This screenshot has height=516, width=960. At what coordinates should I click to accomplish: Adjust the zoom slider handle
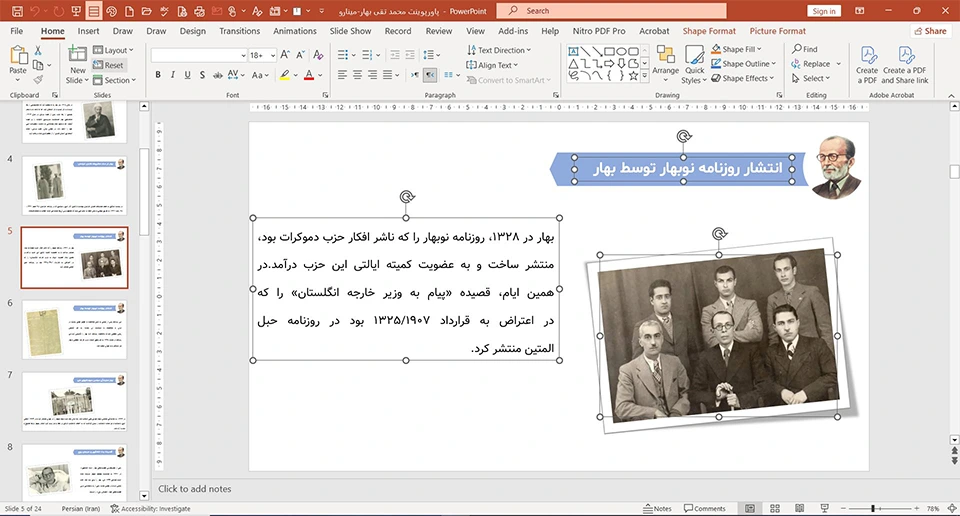873,509
